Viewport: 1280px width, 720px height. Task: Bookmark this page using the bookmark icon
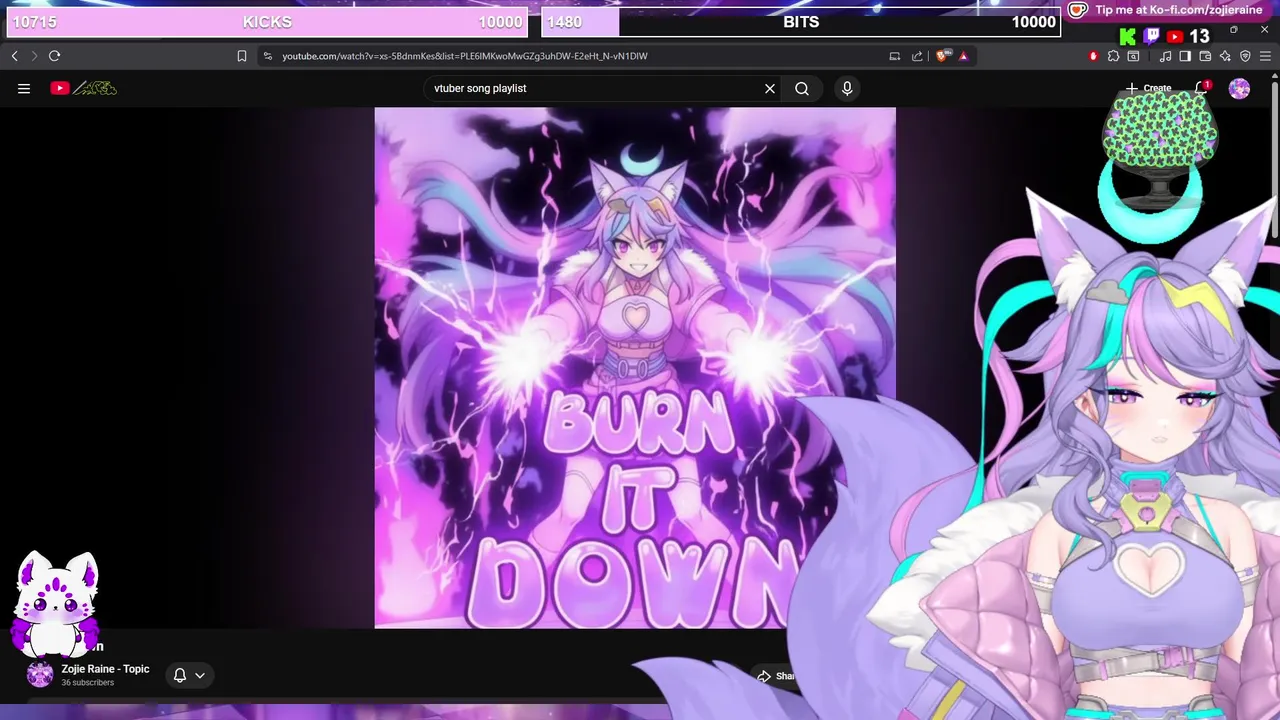click(241, 56)
